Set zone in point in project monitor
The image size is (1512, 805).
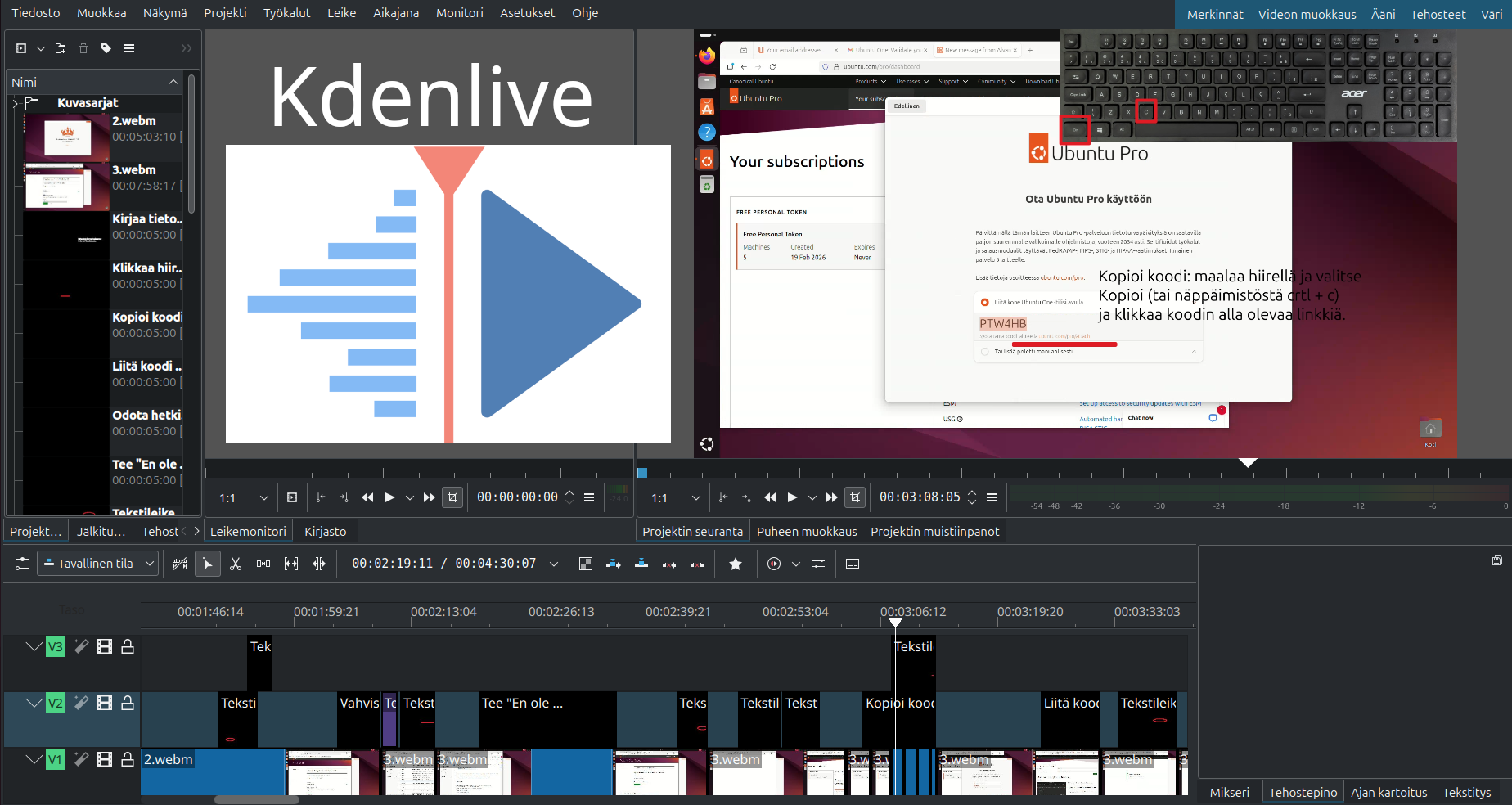[x=723, y=497]
